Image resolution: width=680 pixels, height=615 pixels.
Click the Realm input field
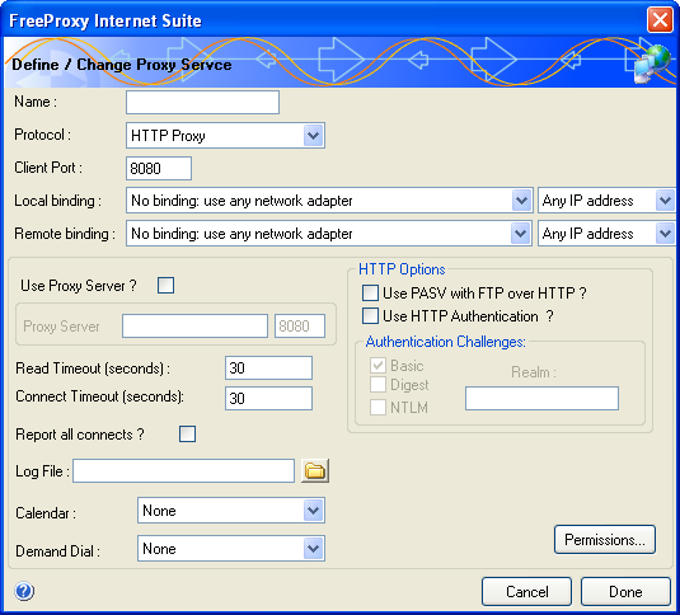[542, 399]
